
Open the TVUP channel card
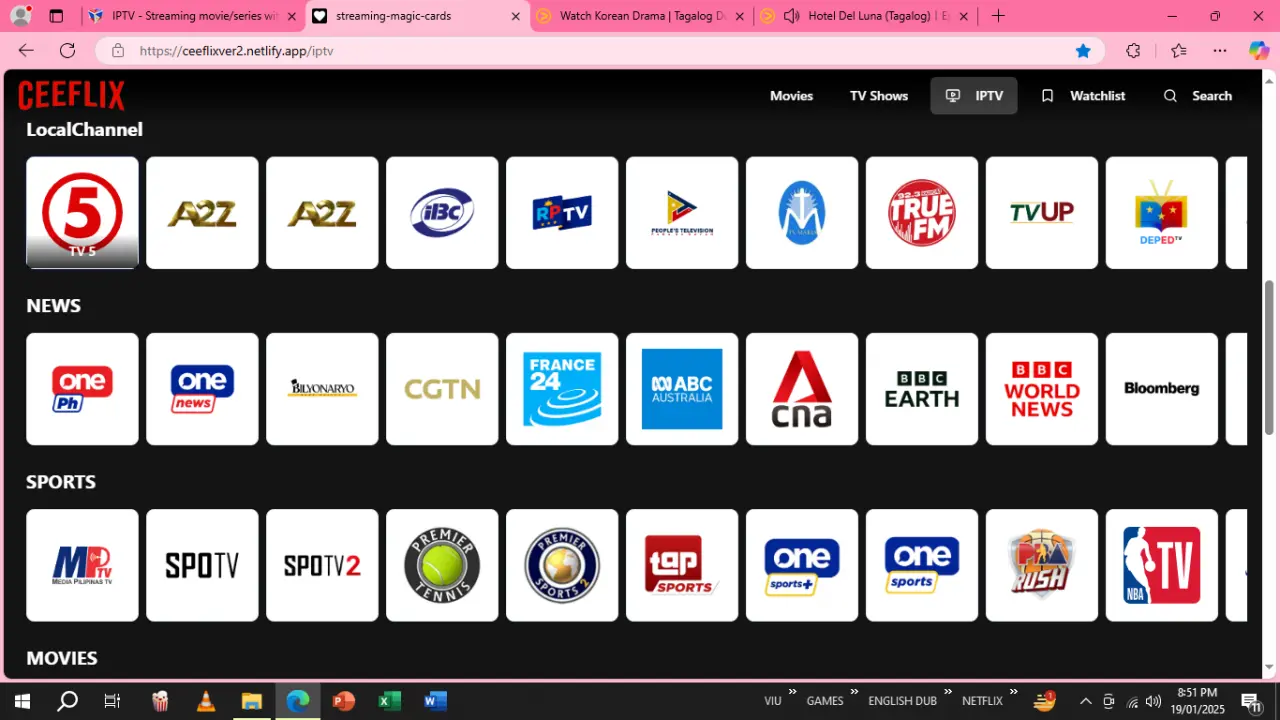[x=1042, y=213]
